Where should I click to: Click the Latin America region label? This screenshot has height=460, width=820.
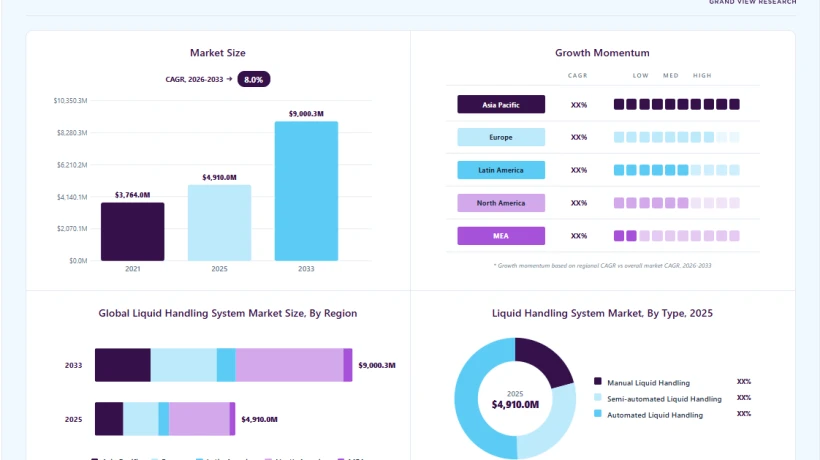[501, 170]
